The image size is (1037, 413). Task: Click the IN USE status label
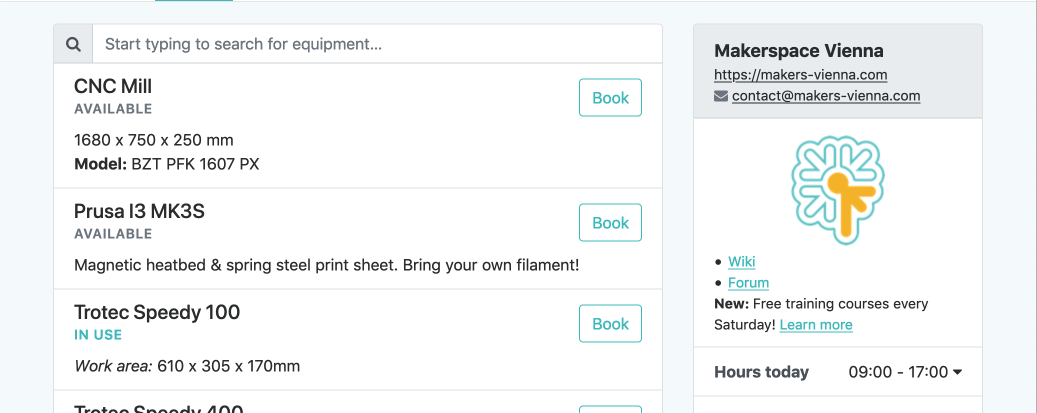(x=98, y=335)
